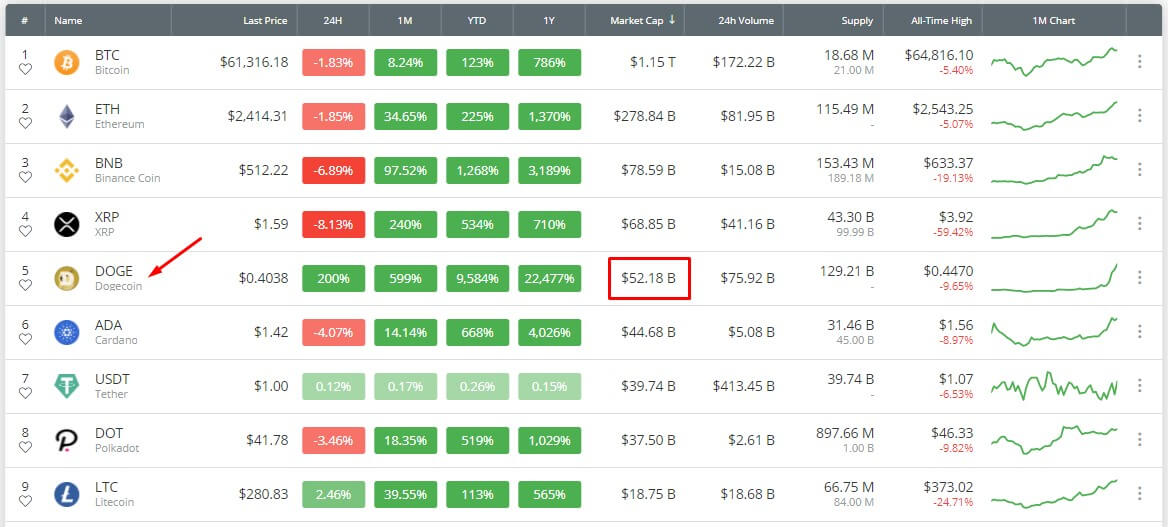The image size is (1168, 527).
Task: Click the BTC last price $61,316.18
Action: [254, 62]
